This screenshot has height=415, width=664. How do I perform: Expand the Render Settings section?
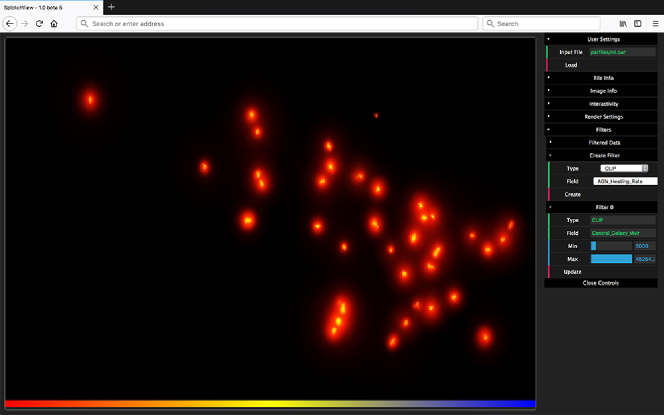pyautogui.click(x=602, y=117)
